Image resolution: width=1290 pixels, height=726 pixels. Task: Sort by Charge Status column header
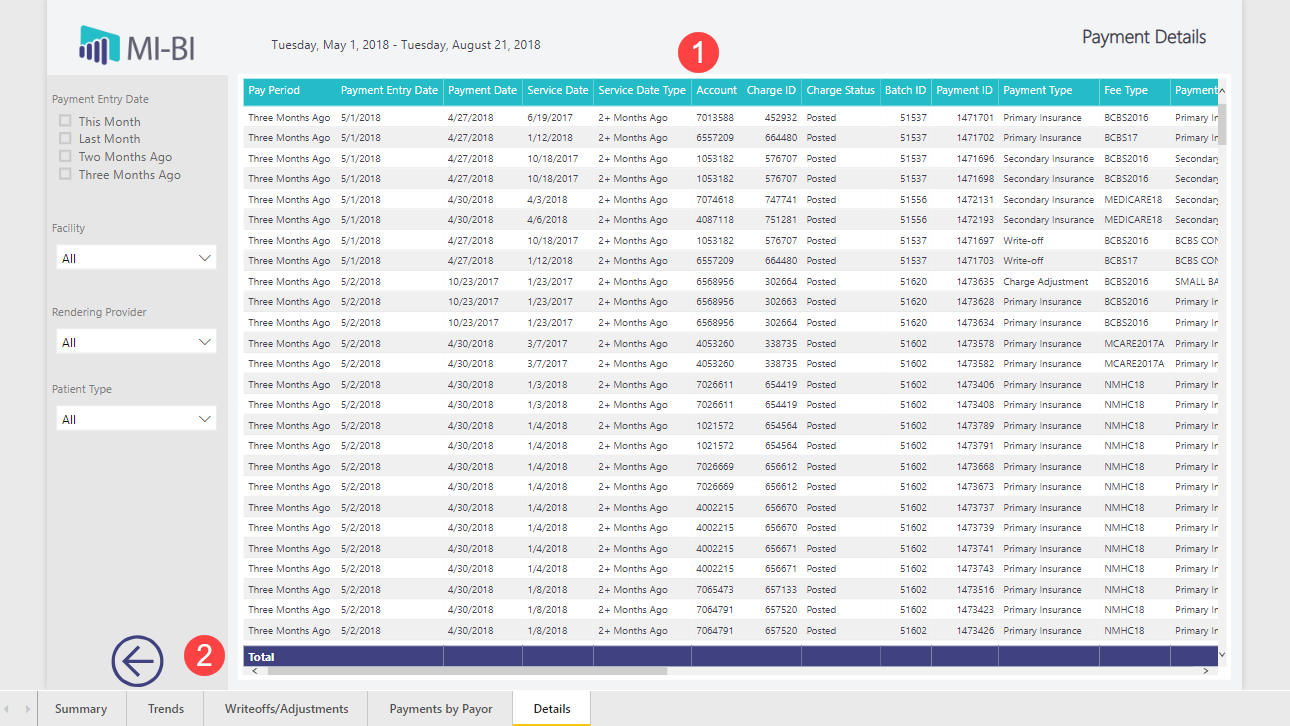point(840,90)
